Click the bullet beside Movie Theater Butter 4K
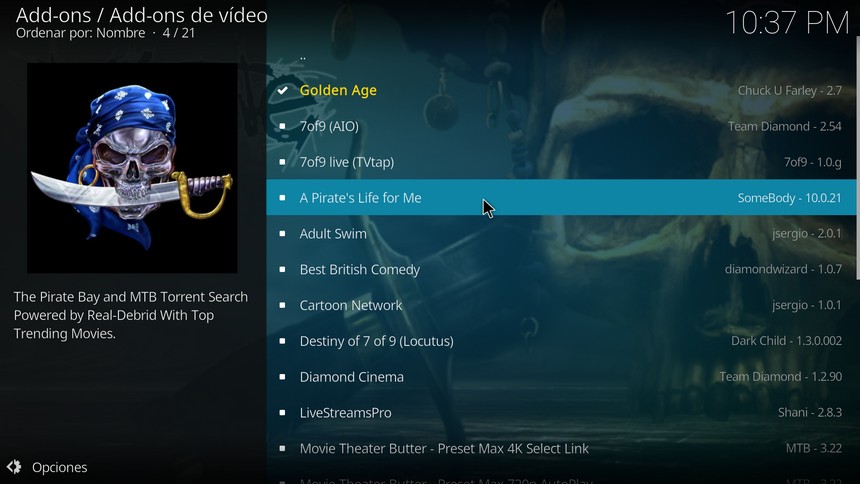 tap(282, 448)
